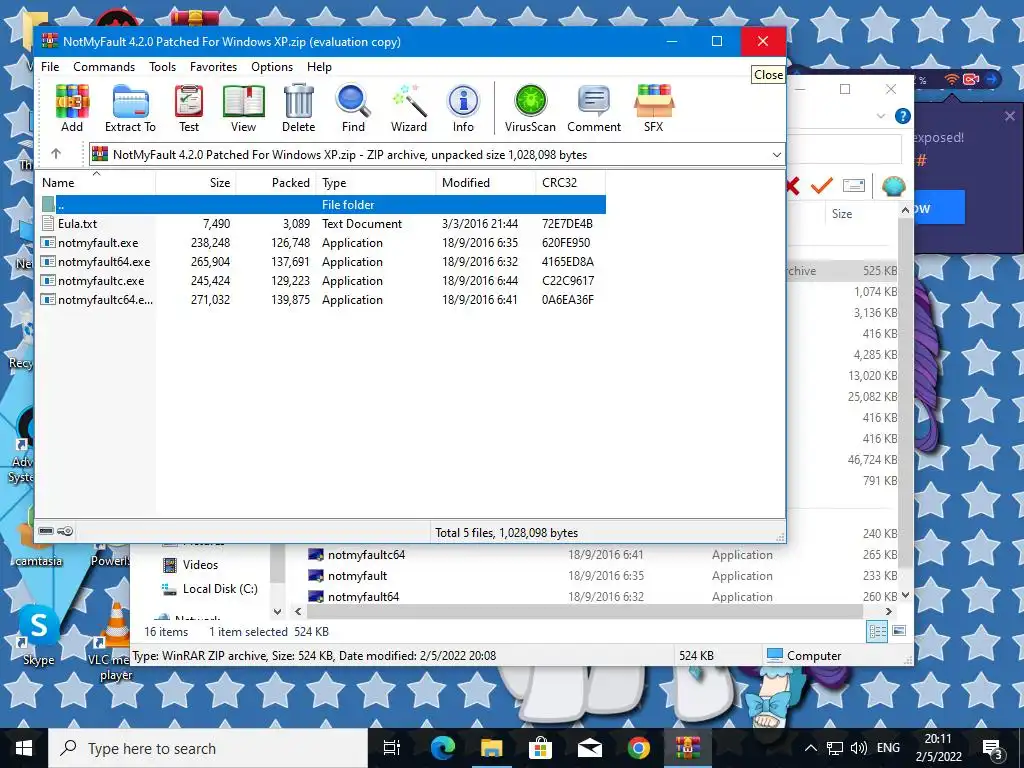The height and width of the screenshot is (768, 1024).
Task: Open the Comment tool
Action: [x=594, y=108]
